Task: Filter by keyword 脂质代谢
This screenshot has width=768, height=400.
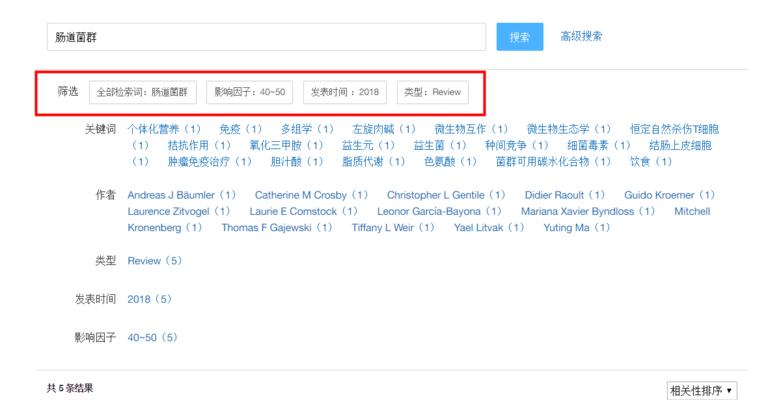Action: tap(373, 162)
